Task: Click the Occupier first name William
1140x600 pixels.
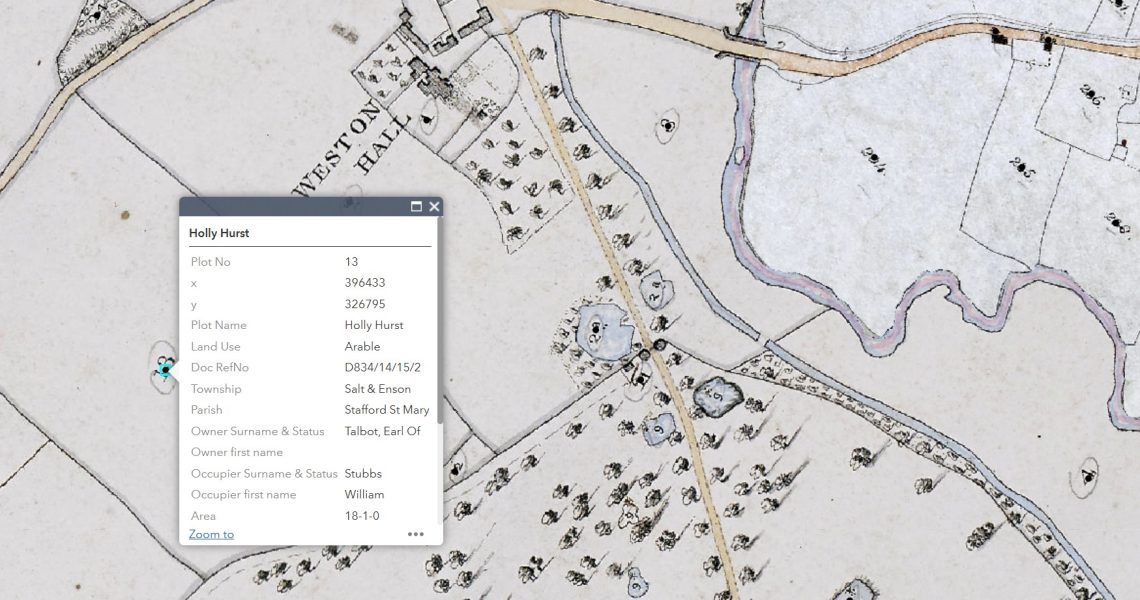Action: point(364,495)
